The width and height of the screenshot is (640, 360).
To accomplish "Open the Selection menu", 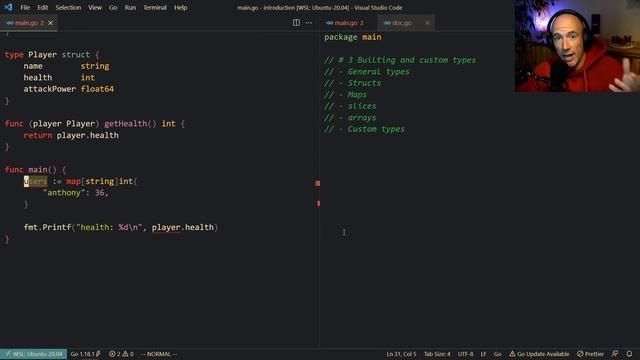I will click(x=68, y=7).
